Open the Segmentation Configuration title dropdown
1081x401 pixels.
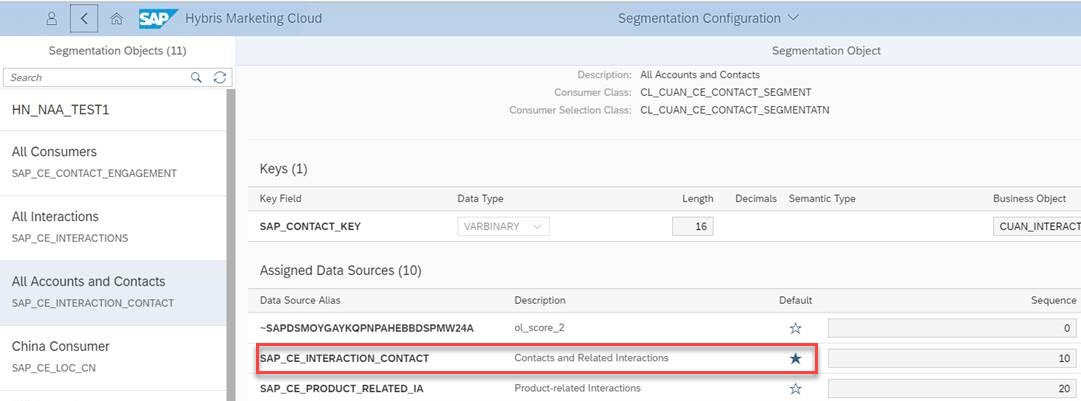(708, 19)
